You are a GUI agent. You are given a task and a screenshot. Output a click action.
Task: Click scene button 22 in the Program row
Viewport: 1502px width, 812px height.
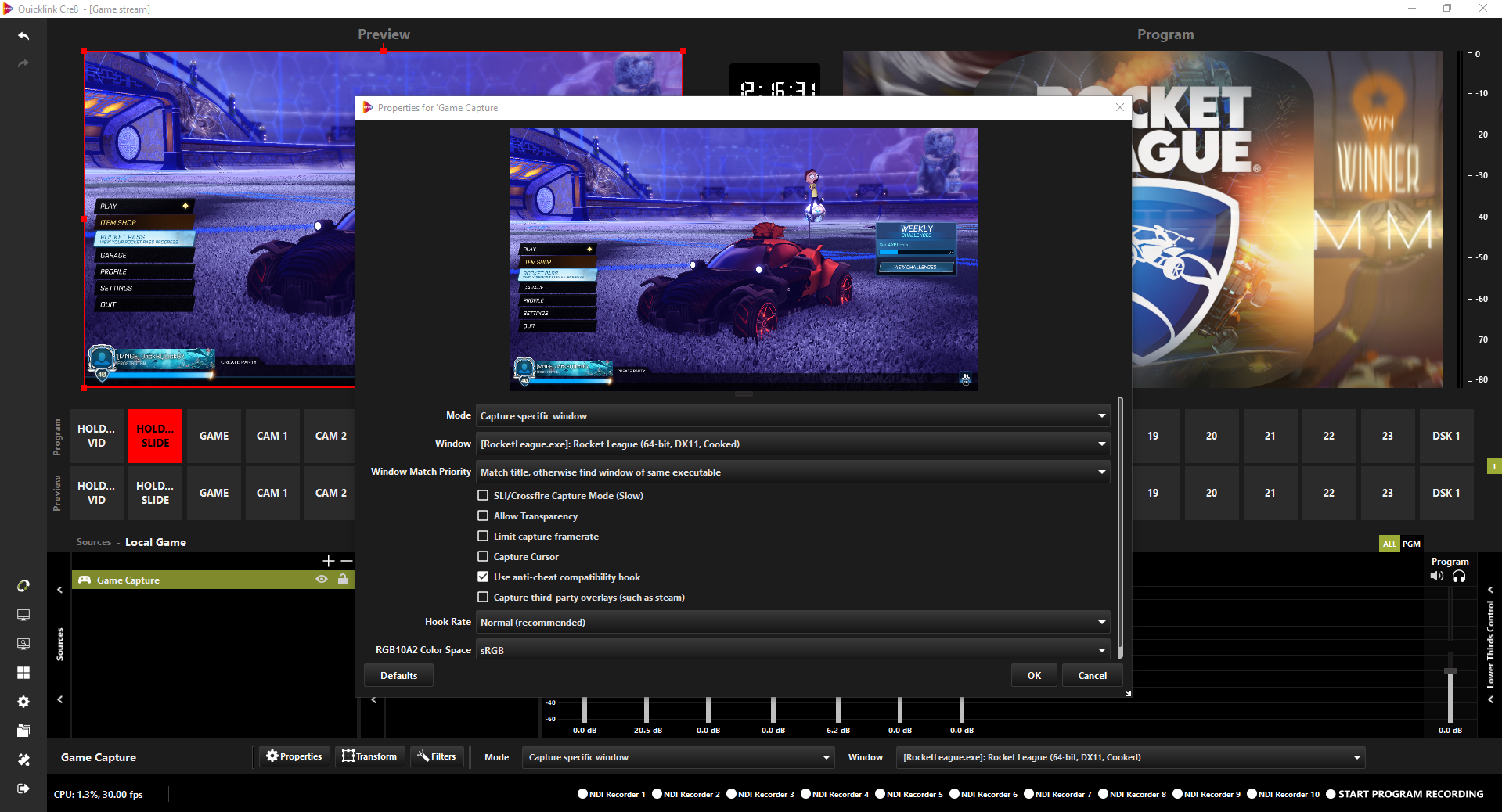pos(1329,436)
